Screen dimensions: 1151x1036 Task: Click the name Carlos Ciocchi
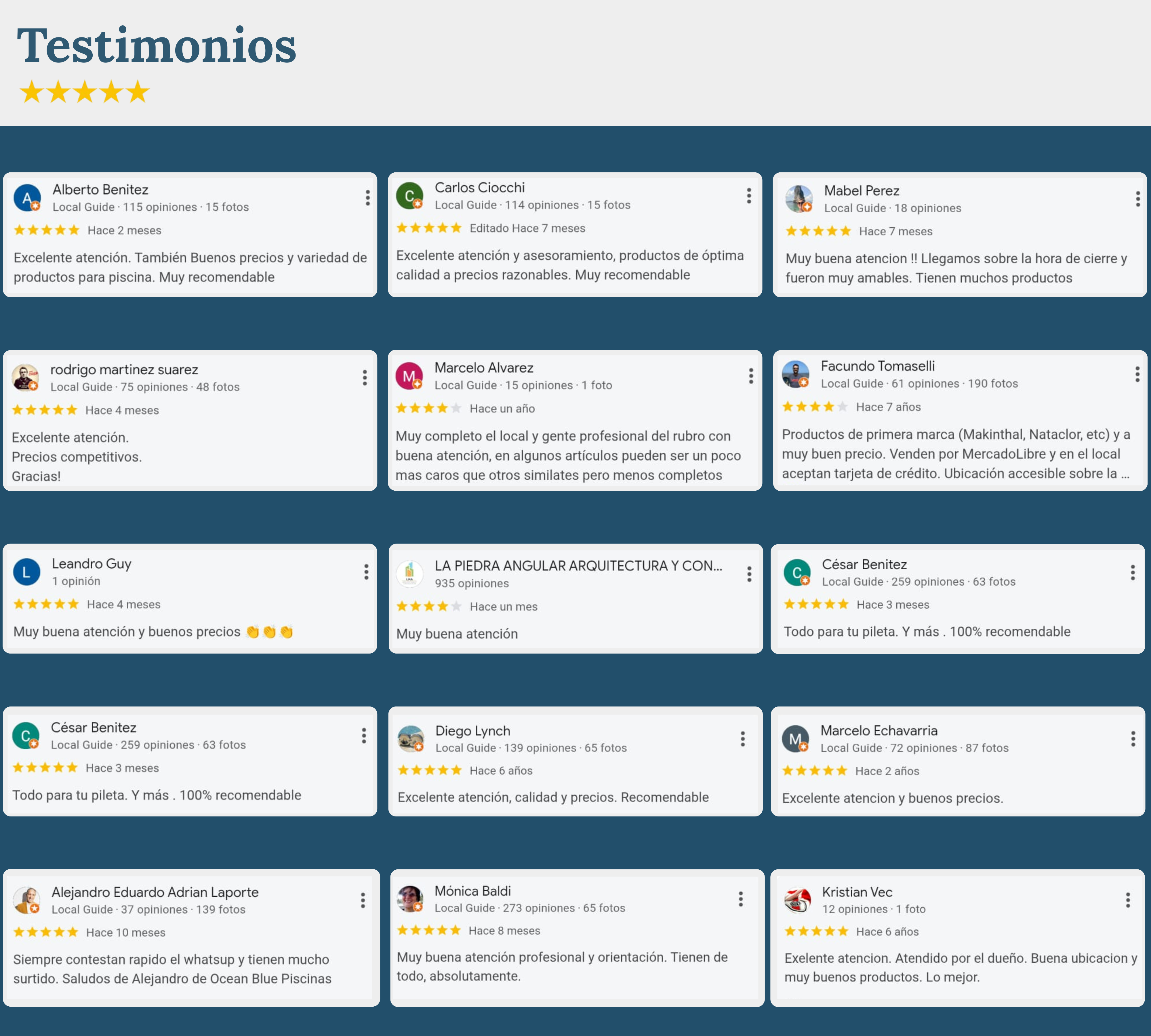480,187
